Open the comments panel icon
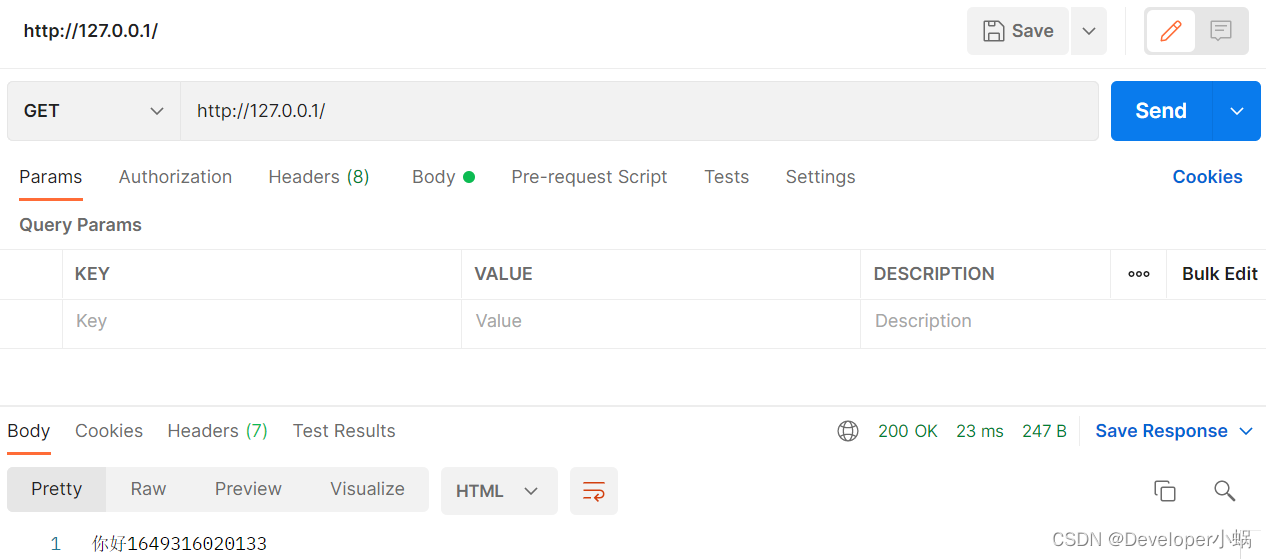Image resolution: width=1266 pixels, height=559 pixels. point(1221,31)
